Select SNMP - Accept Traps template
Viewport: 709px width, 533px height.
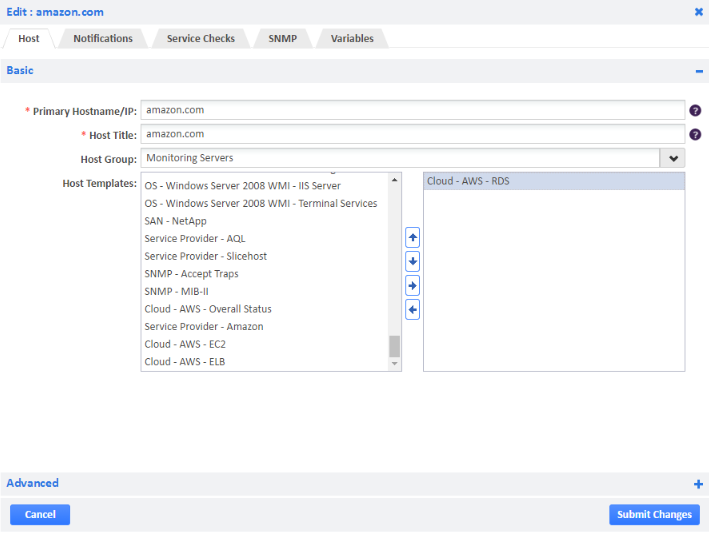(265, 274)
